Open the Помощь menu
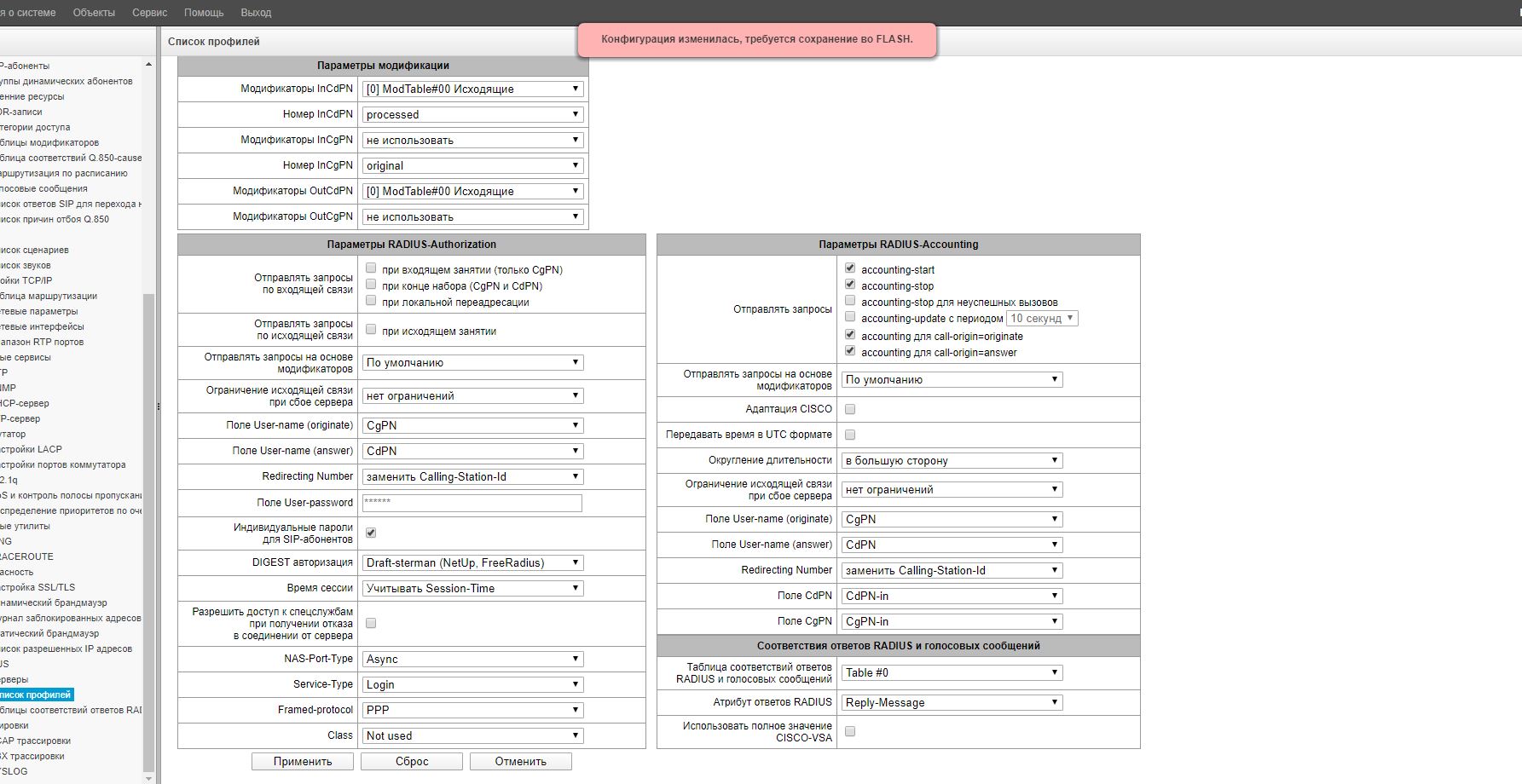Viewport: 1522px width, 784px height. [x=204, y=13]
